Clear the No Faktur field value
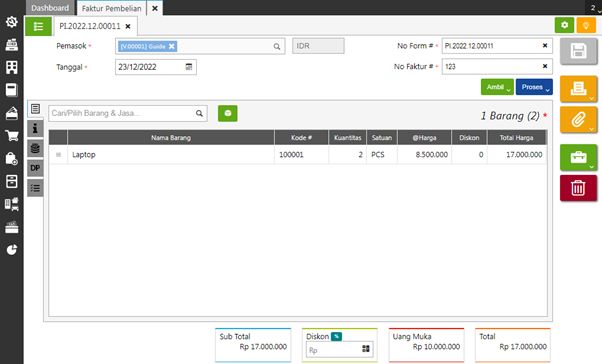Screen dimensions: 602x364 (544, 66)
